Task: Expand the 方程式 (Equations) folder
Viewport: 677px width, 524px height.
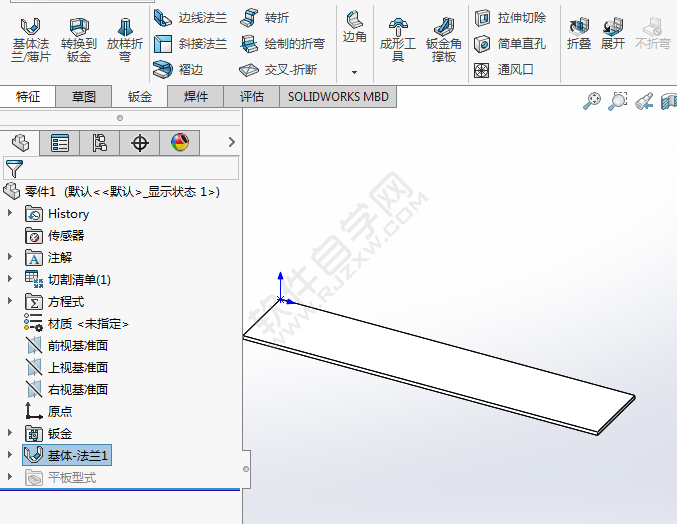Action: pos(10,301)
